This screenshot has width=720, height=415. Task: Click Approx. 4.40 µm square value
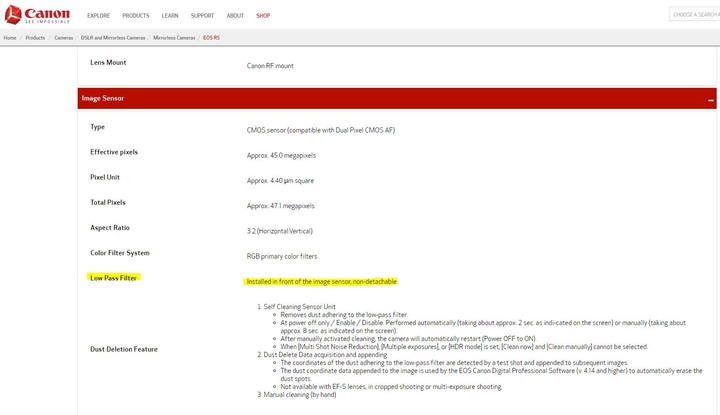tap(280, 180)
